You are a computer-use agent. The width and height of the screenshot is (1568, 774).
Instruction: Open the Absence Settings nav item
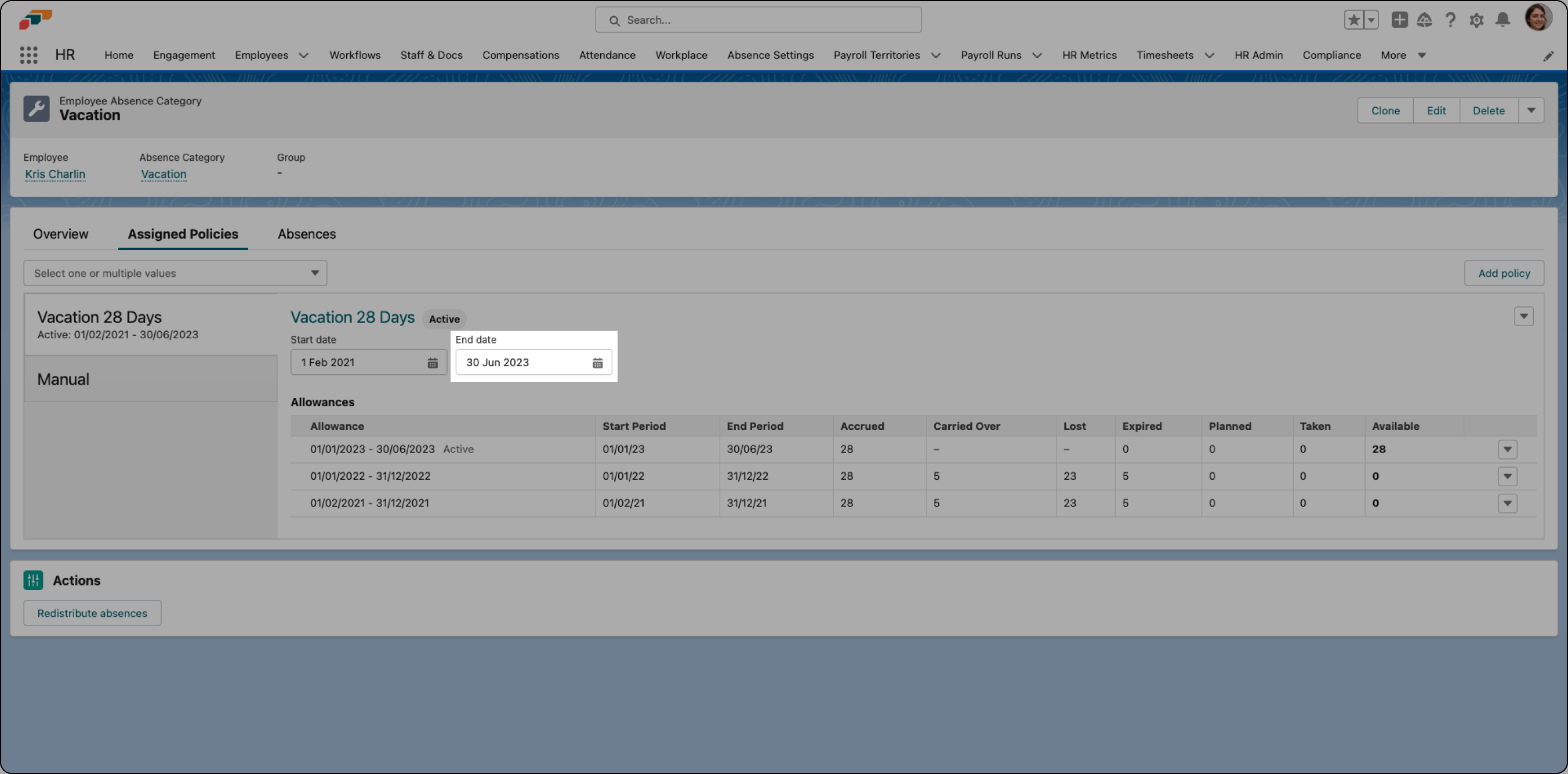point(770,55)
